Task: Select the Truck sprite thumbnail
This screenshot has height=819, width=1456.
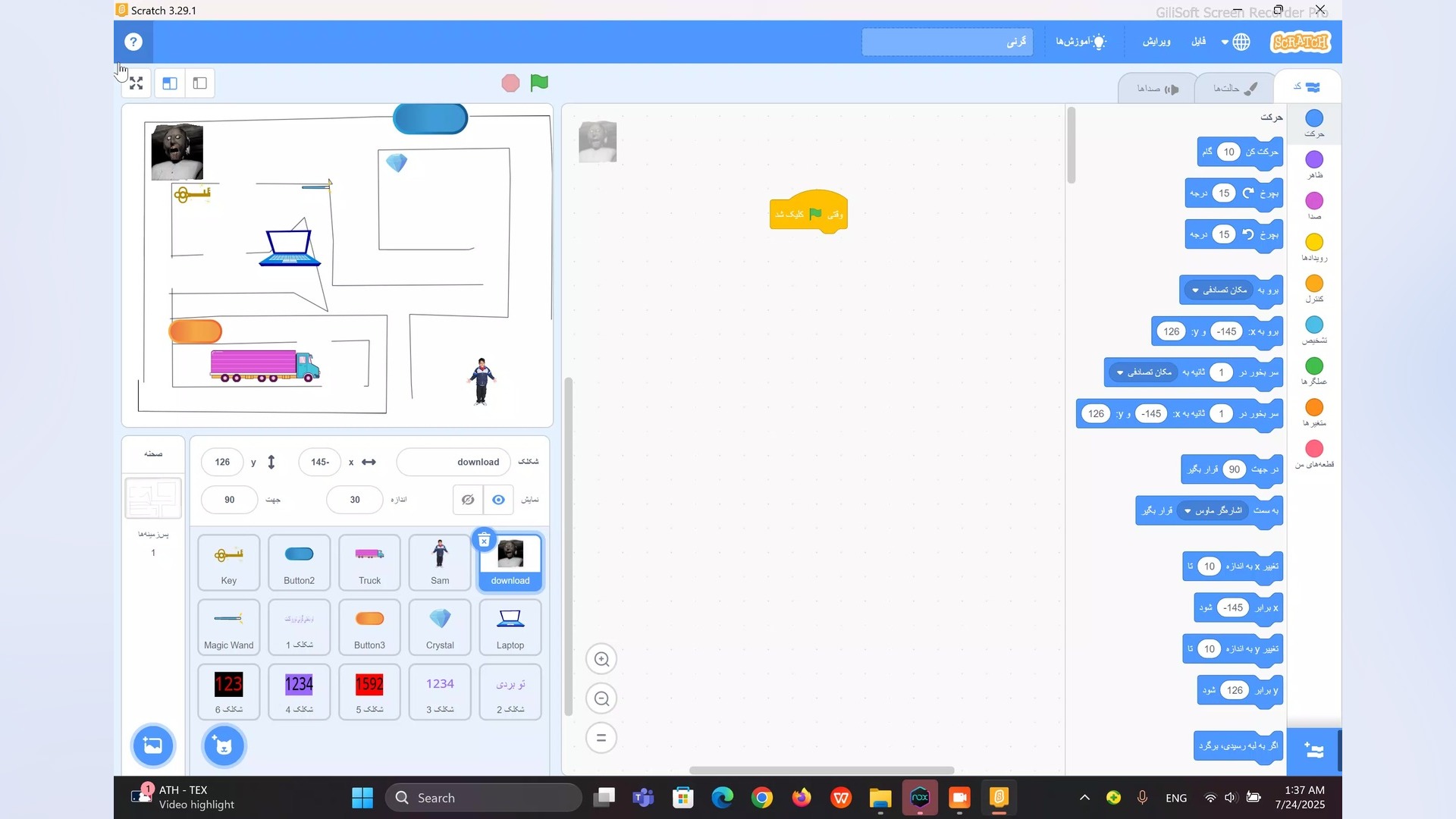Action: (x=369, y=563)
